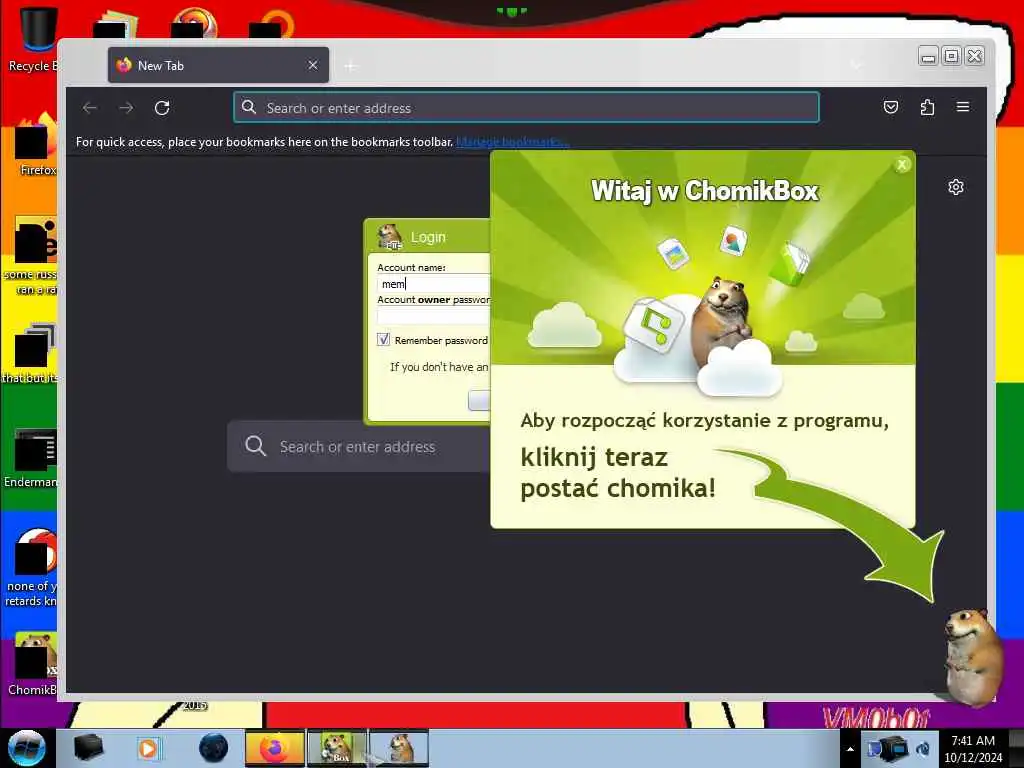1024x768 pixels.
Task: Show hidden tray icons arrow
Action: (x=850, y=749)
